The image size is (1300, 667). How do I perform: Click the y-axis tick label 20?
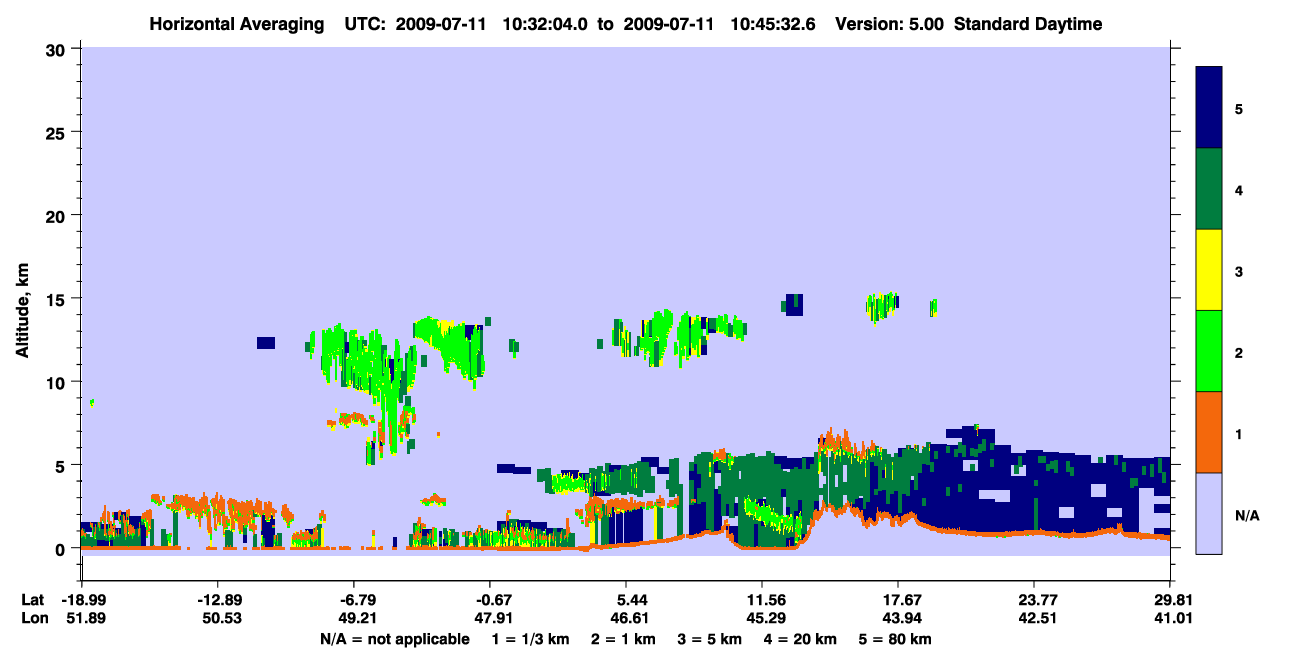[58, 215]
